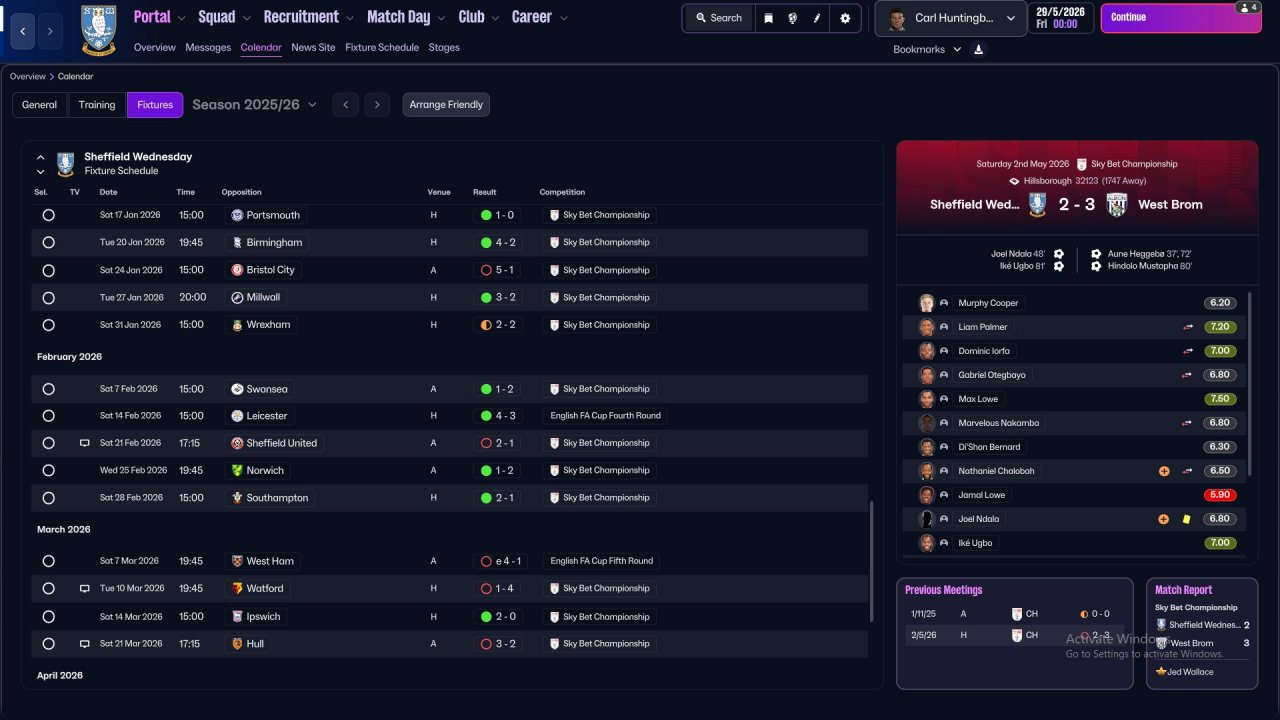Click the star icon beside Jed Wallace
The height and width of the screenshot is (720, 1280).
pos(1161,672)
